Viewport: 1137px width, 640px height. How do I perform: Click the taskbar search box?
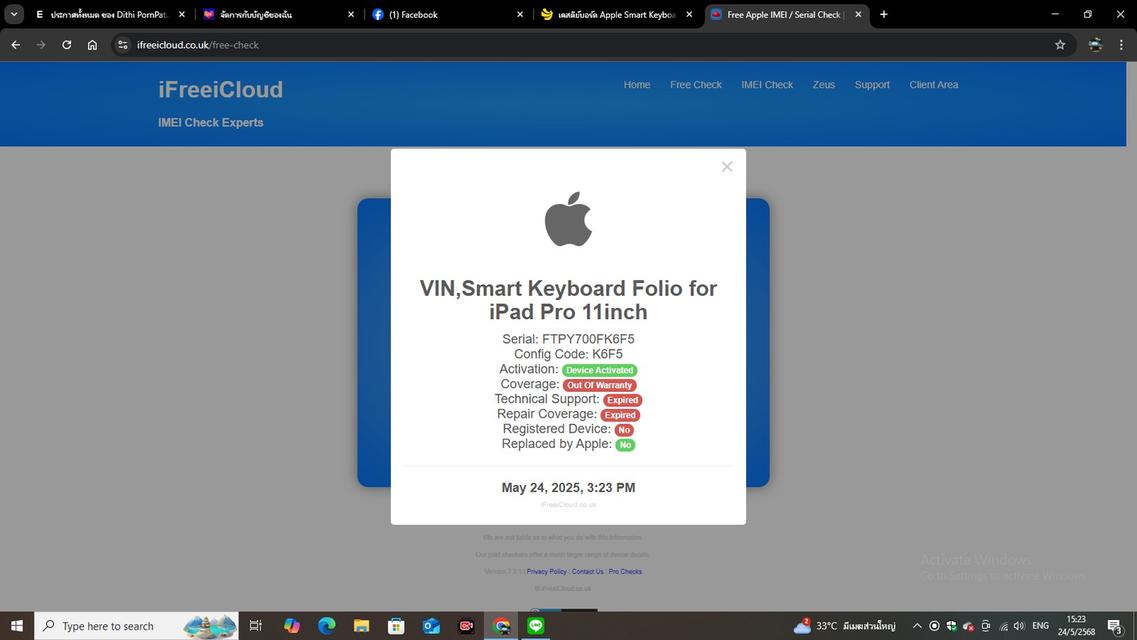(136, 626)
